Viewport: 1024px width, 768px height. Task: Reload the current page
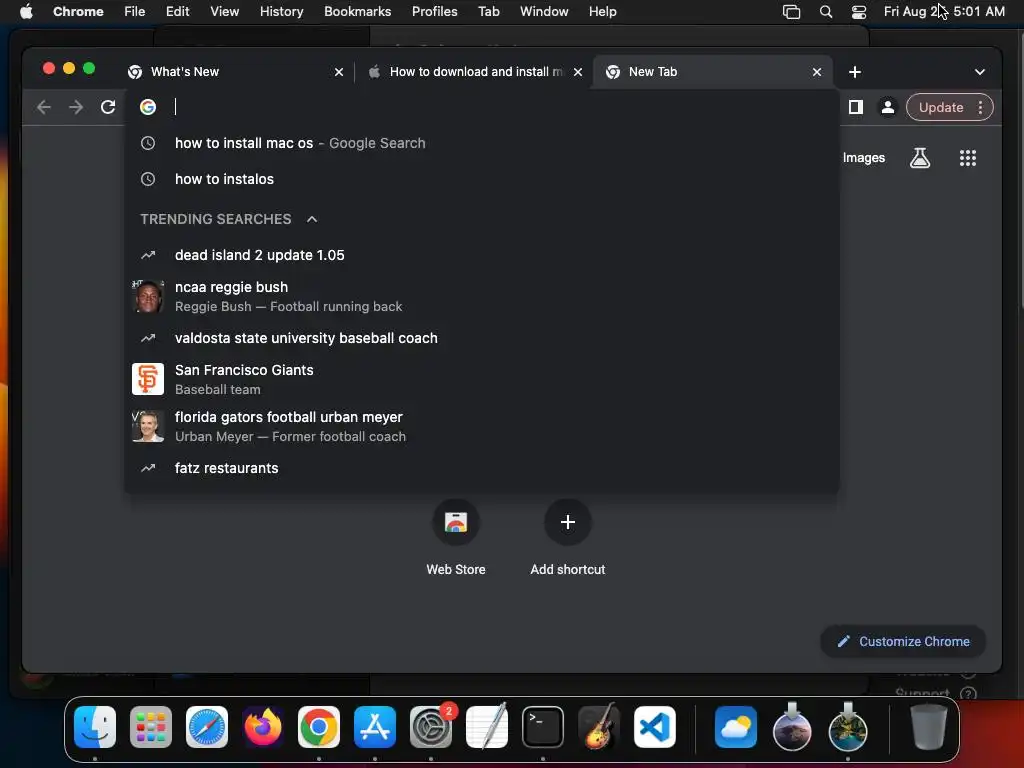[108, 107]
